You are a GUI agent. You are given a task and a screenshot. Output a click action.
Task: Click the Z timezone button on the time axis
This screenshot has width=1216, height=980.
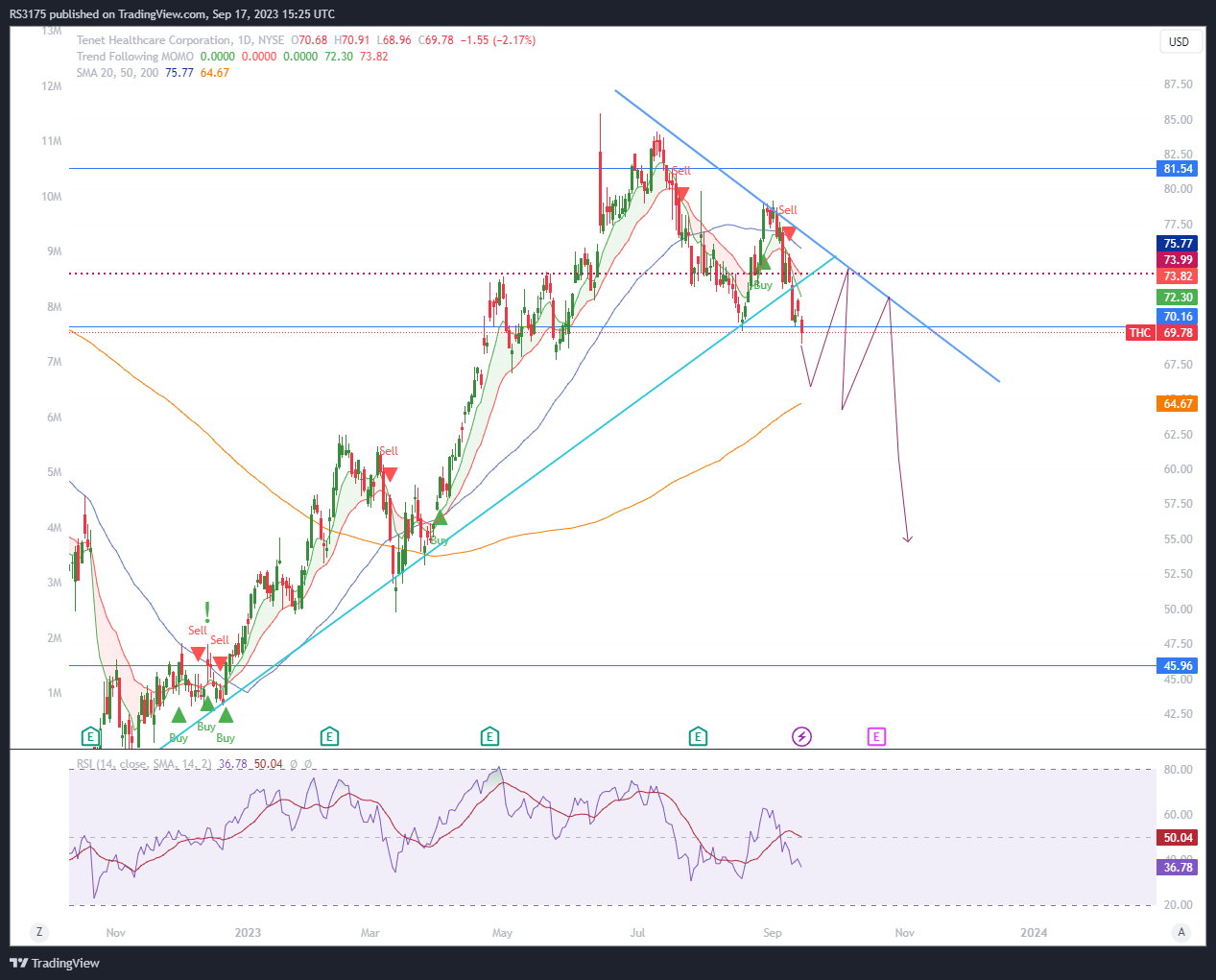pyautogui.click(x=39, y=932)
